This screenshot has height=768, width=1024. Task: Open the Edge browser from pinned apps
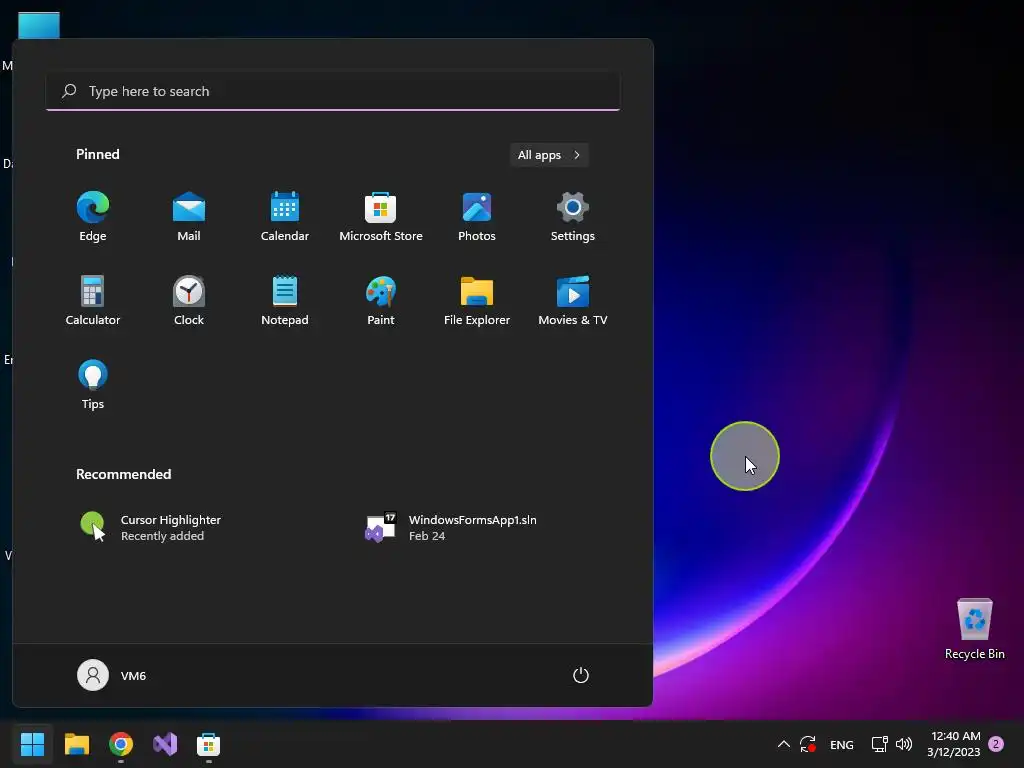93,217
